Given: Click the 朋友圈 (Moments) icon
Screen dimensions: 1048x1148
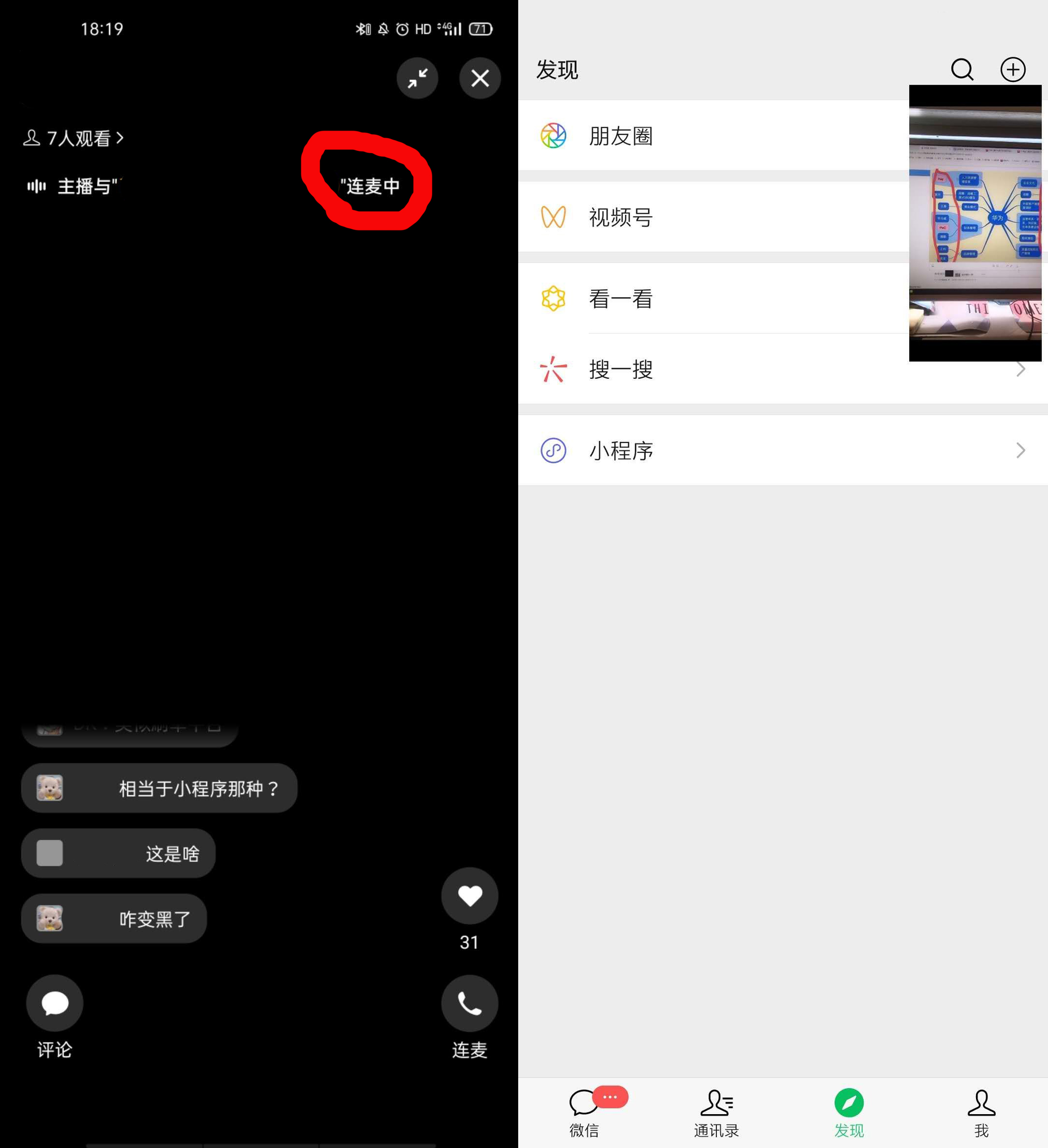Looking at the screenshot, I should click(x=553, y=135).
